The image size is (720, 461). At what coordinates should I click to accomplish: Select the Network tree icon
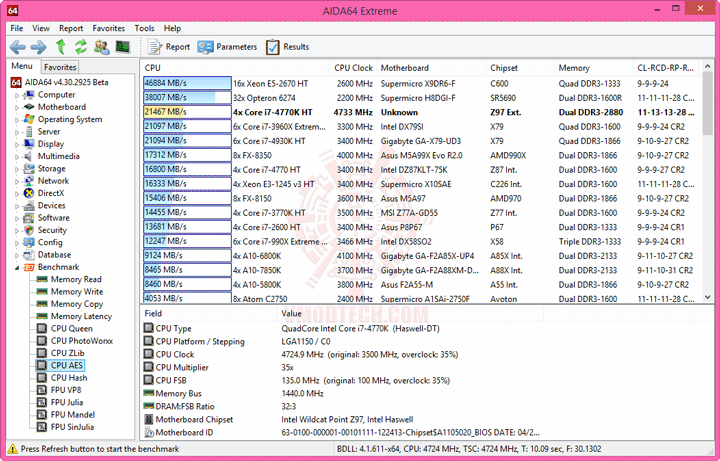click(x=29, y=181)
